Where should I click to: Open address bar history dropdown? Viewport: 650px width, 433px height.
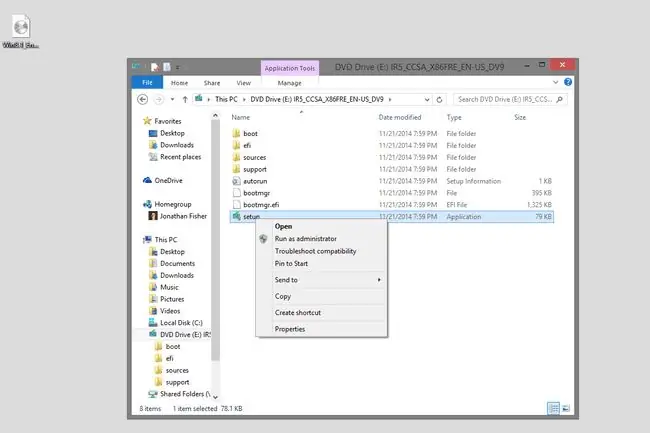click(427, 99)
